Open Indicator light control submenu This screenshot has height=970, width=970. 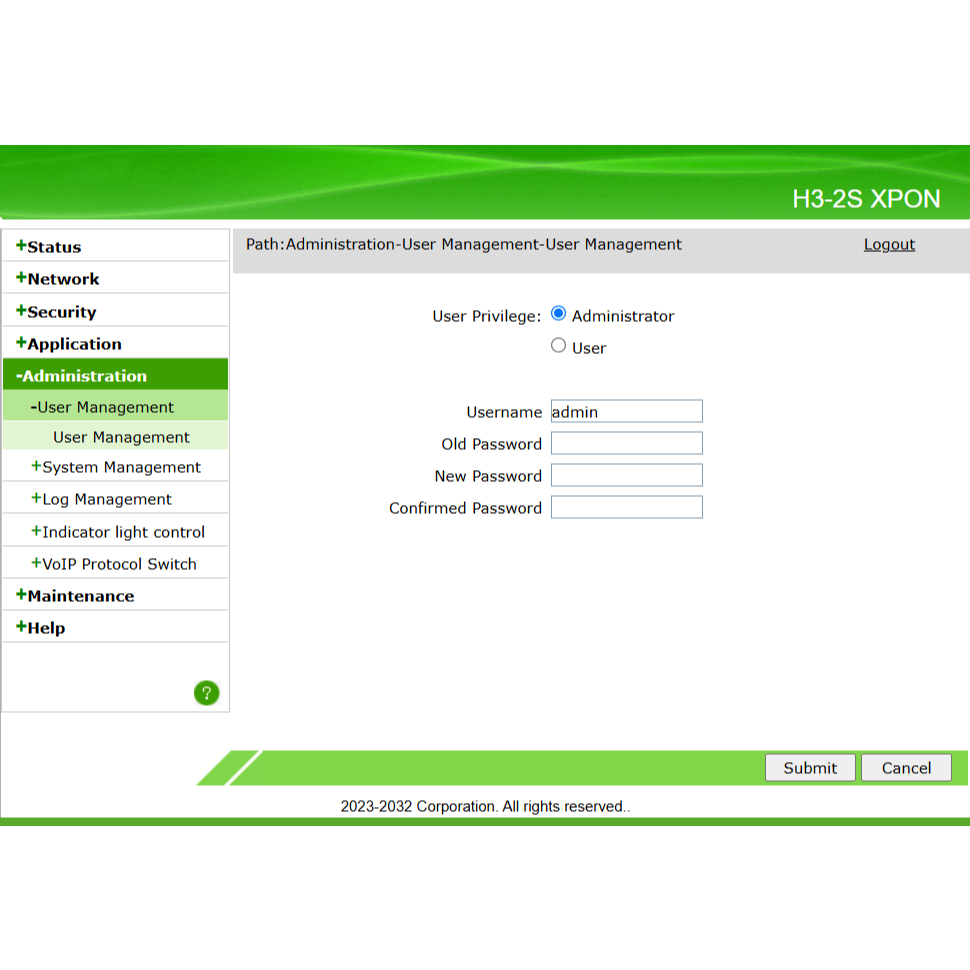[118, 532]
